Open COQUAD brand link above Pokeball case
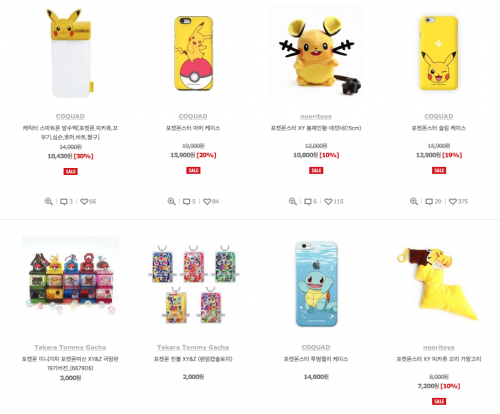 coord(193,116)
